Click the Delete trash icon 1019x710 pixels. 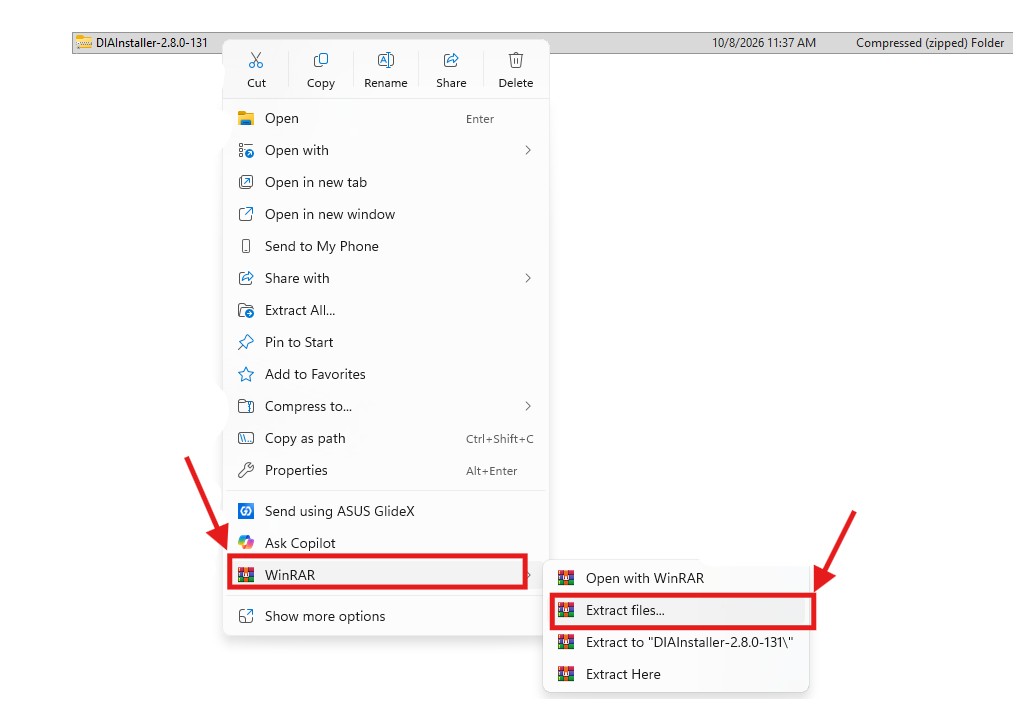click(x=515, y=60)
